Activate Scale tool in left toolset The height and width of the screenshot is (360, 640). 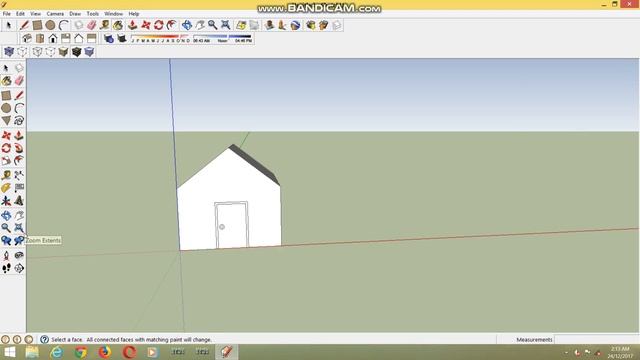pyautogui.click(x=6, y=160)
